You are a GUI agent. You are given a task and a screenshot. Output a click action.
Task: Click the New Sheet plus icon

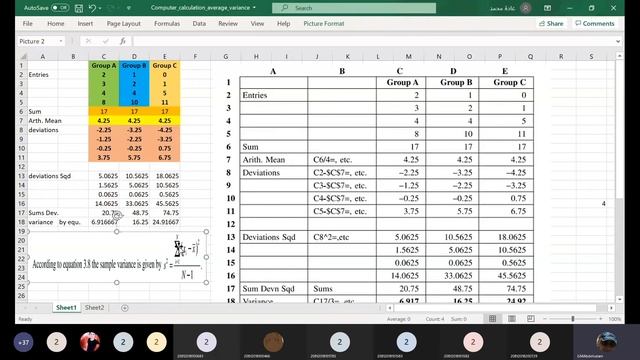tap(125, 308)
